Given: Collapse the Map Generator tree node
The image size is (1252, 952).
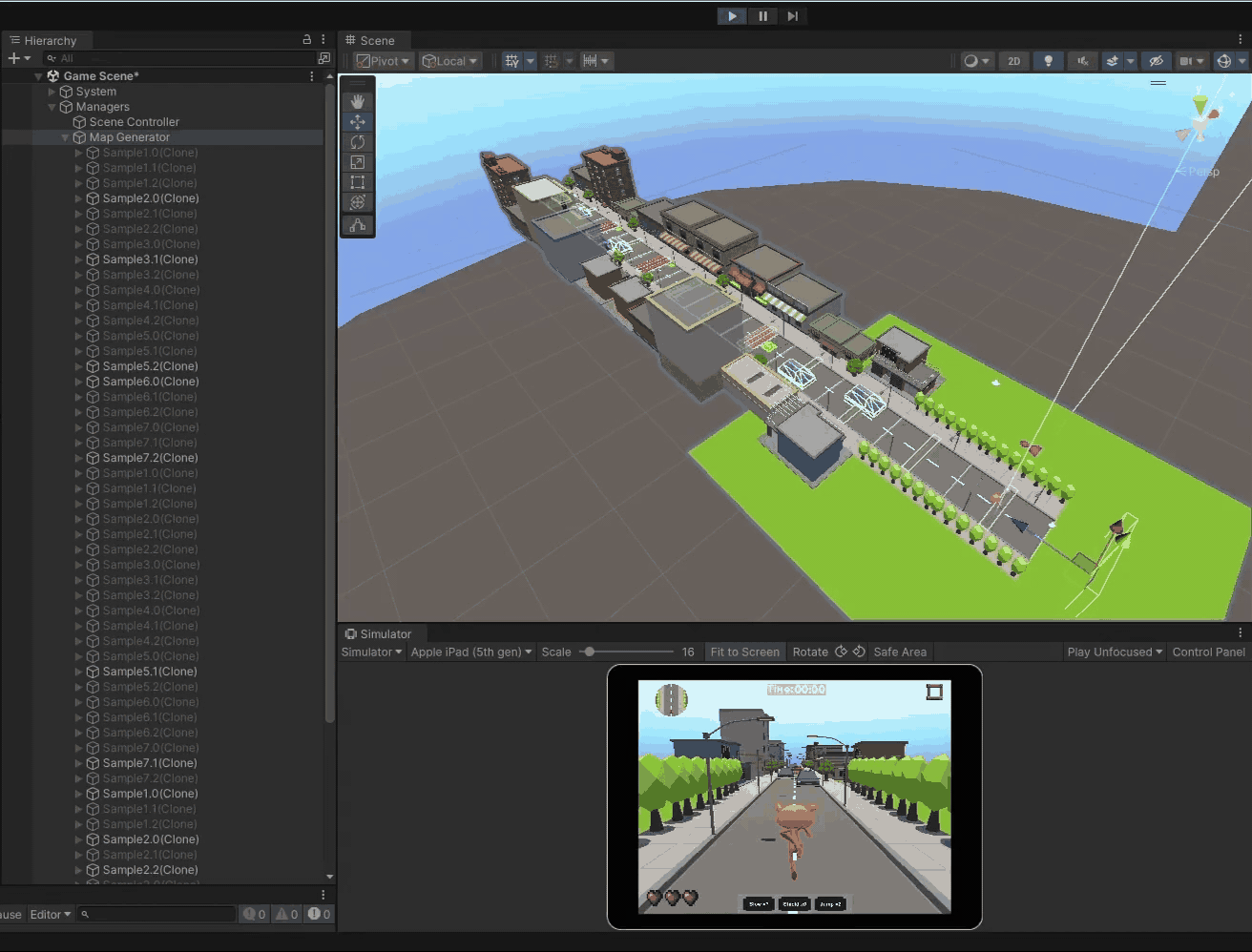Looking at the screenshot, I should click(x=66, y=137).
